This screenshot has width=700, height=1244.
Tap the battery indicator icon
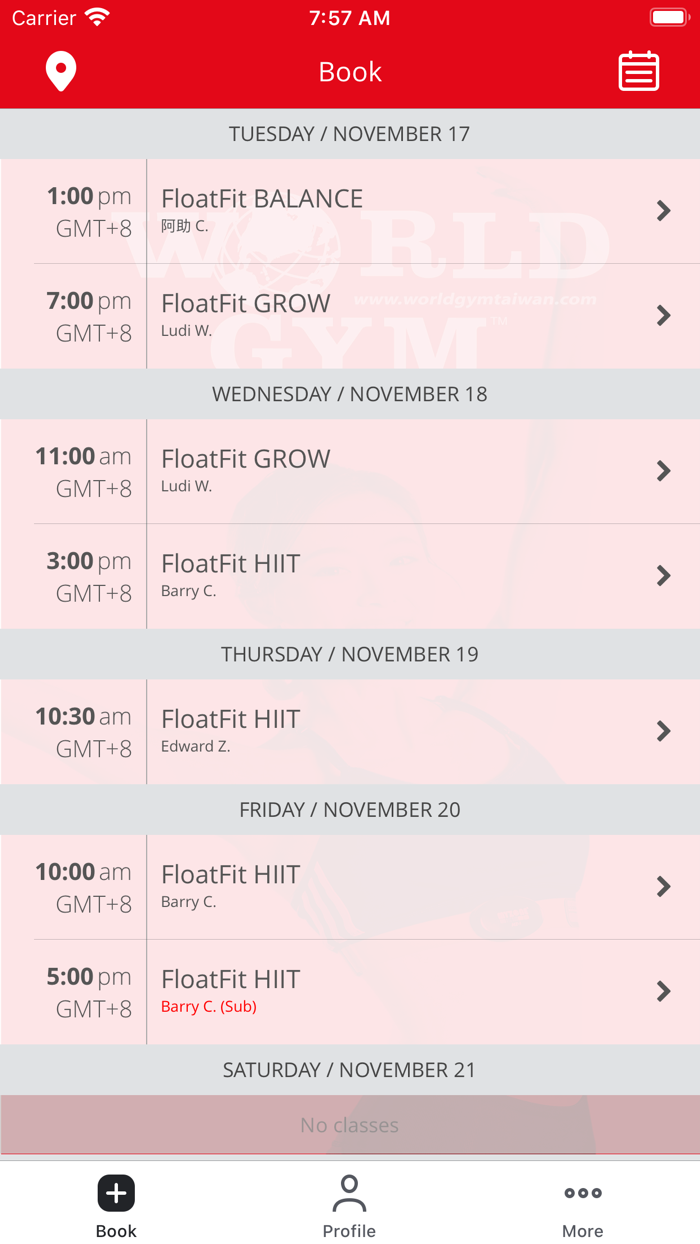[x=668, y=18]
